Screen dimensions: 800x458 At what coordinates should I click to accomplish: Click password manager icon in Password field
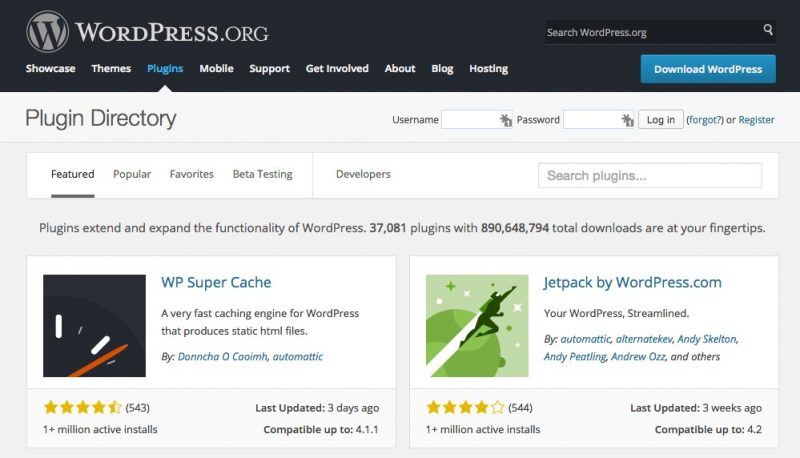click(x=627, y=120)
